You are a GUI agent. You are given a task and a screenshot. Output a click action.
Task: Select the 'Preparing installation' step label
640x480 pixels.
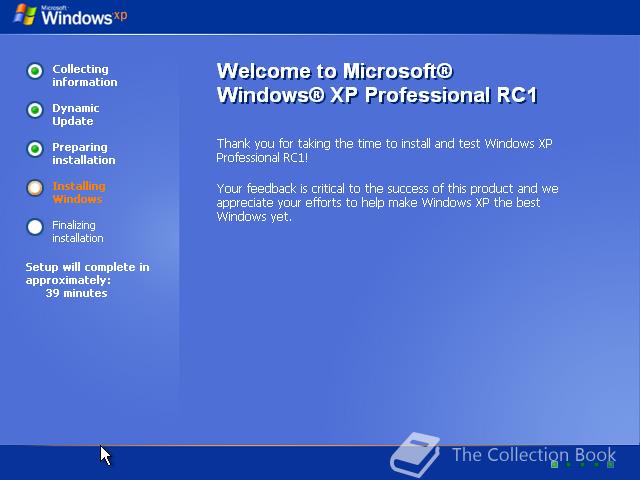(x=84, y=154)
